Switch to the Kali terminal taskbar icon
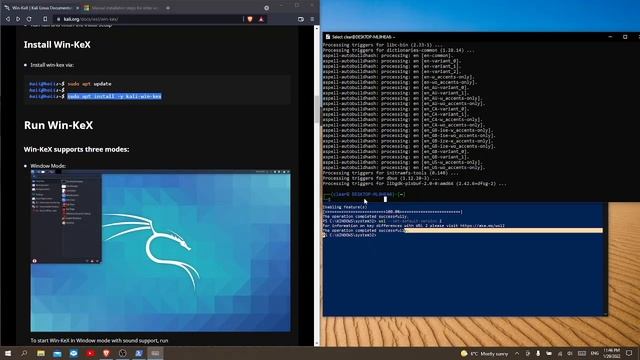Screen dimensions: 640x360 point(155,353)
